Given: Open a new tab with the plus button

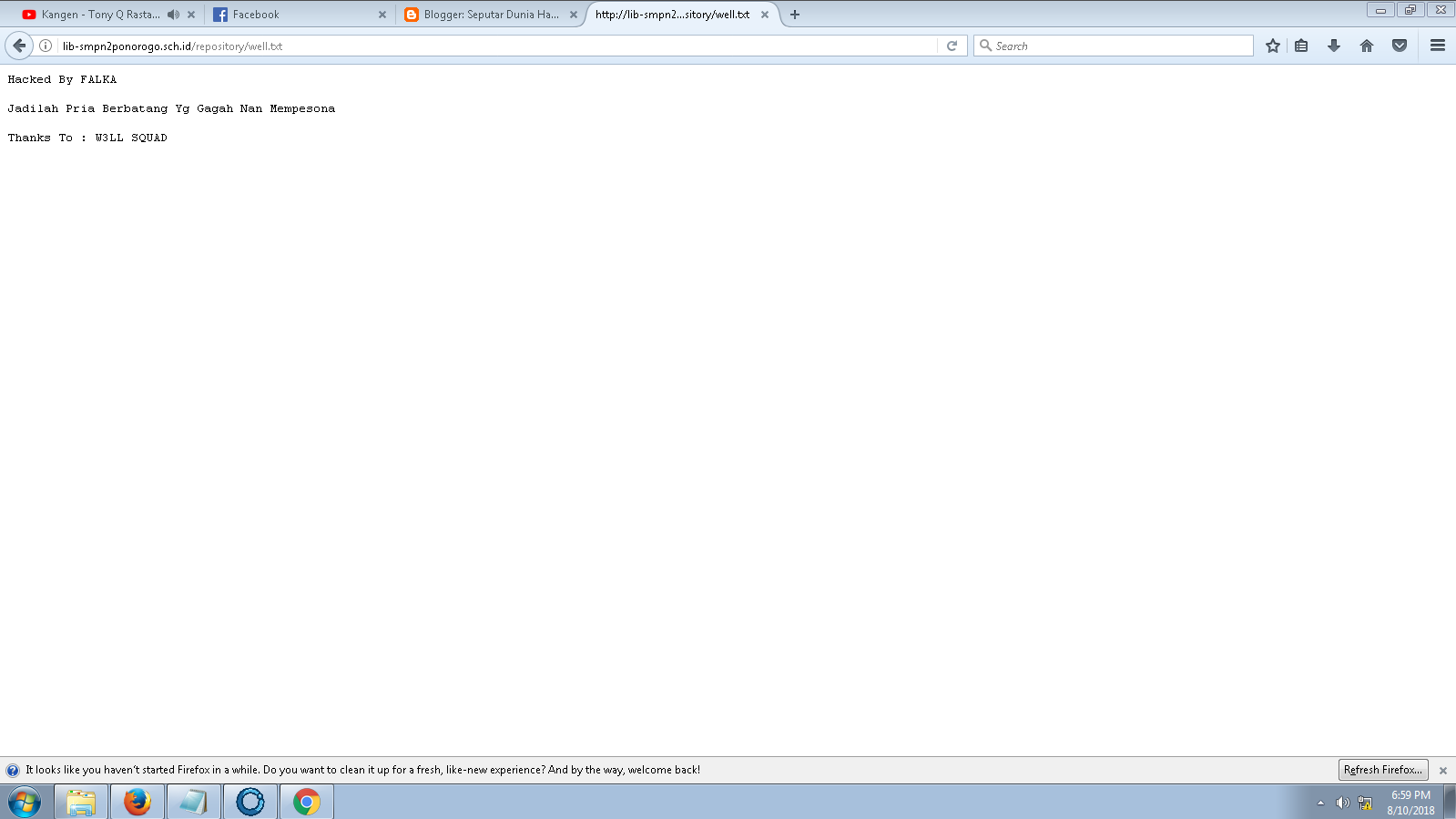Looking at the screenshot, I should pyautogui.click(x=795, y=15).
